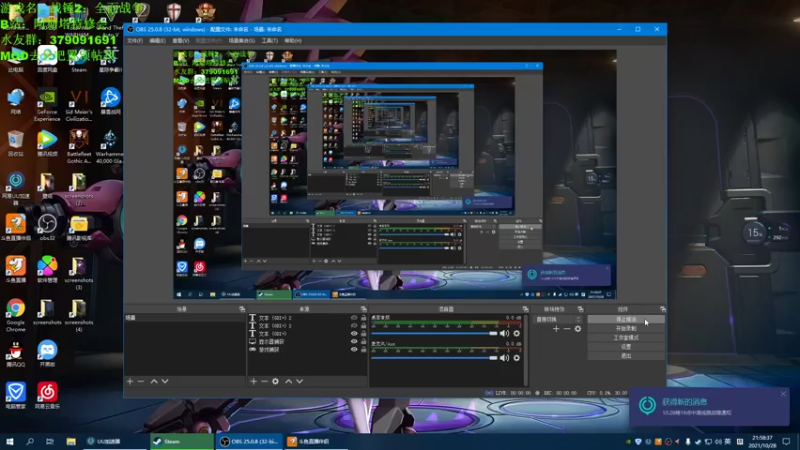Screen dimensions: 800x450
Task: Open obs32 desktop shortcut
Action: pyautogui.click(x=47, y=227)
